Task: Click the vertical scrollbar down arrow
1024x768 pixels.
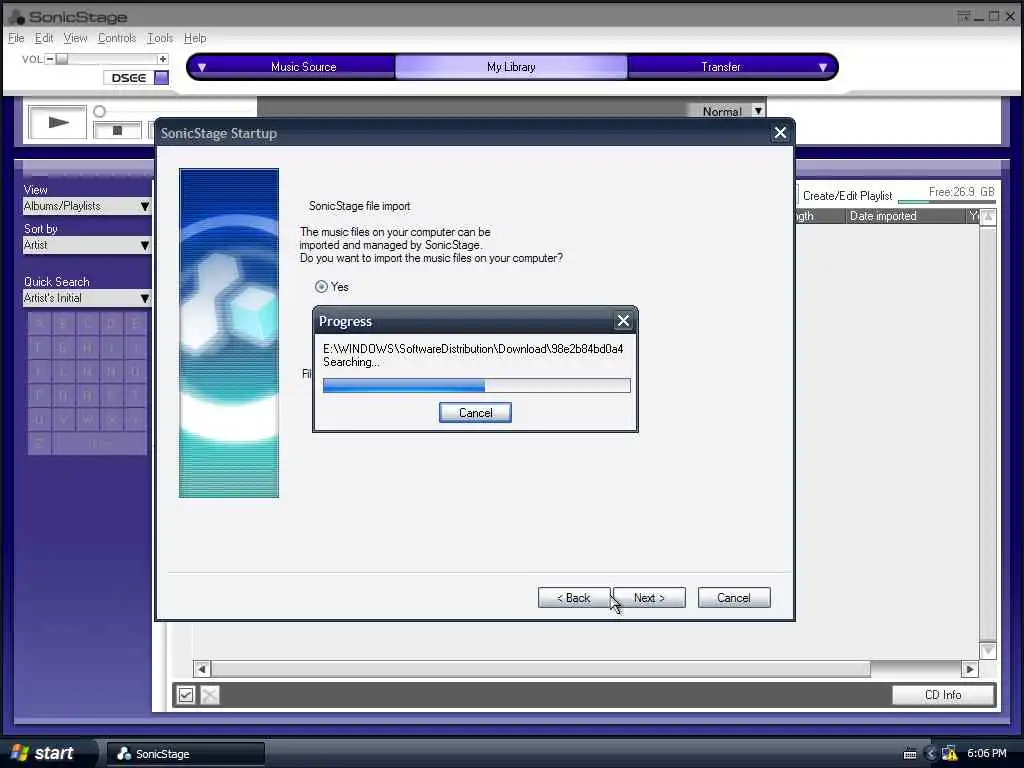Action: coord(988,650)
